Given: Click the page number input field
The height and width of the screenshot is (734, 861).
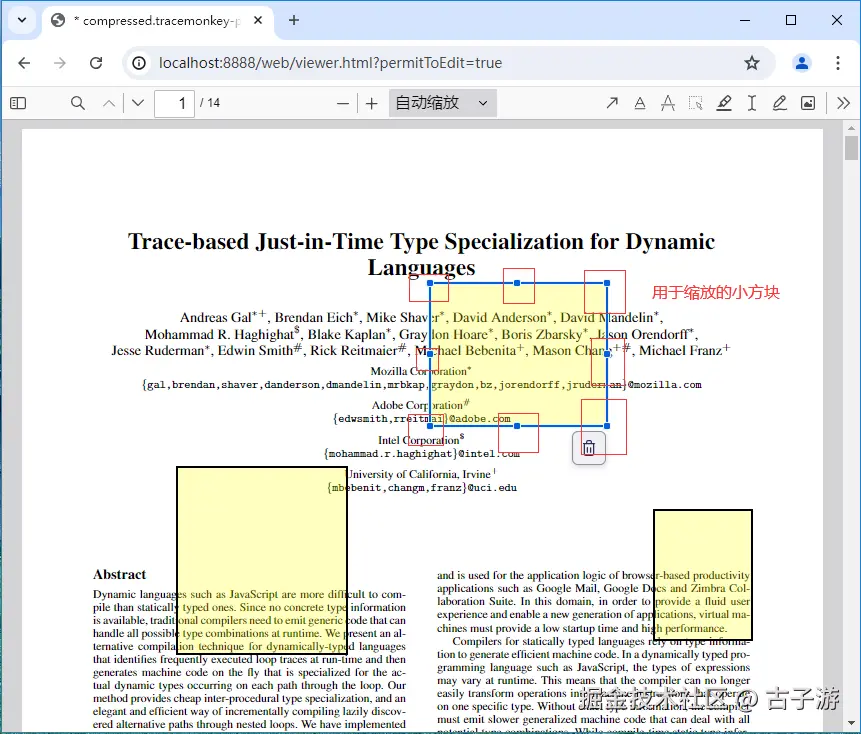Looking at the screenshot, I should tap(175, 103).
